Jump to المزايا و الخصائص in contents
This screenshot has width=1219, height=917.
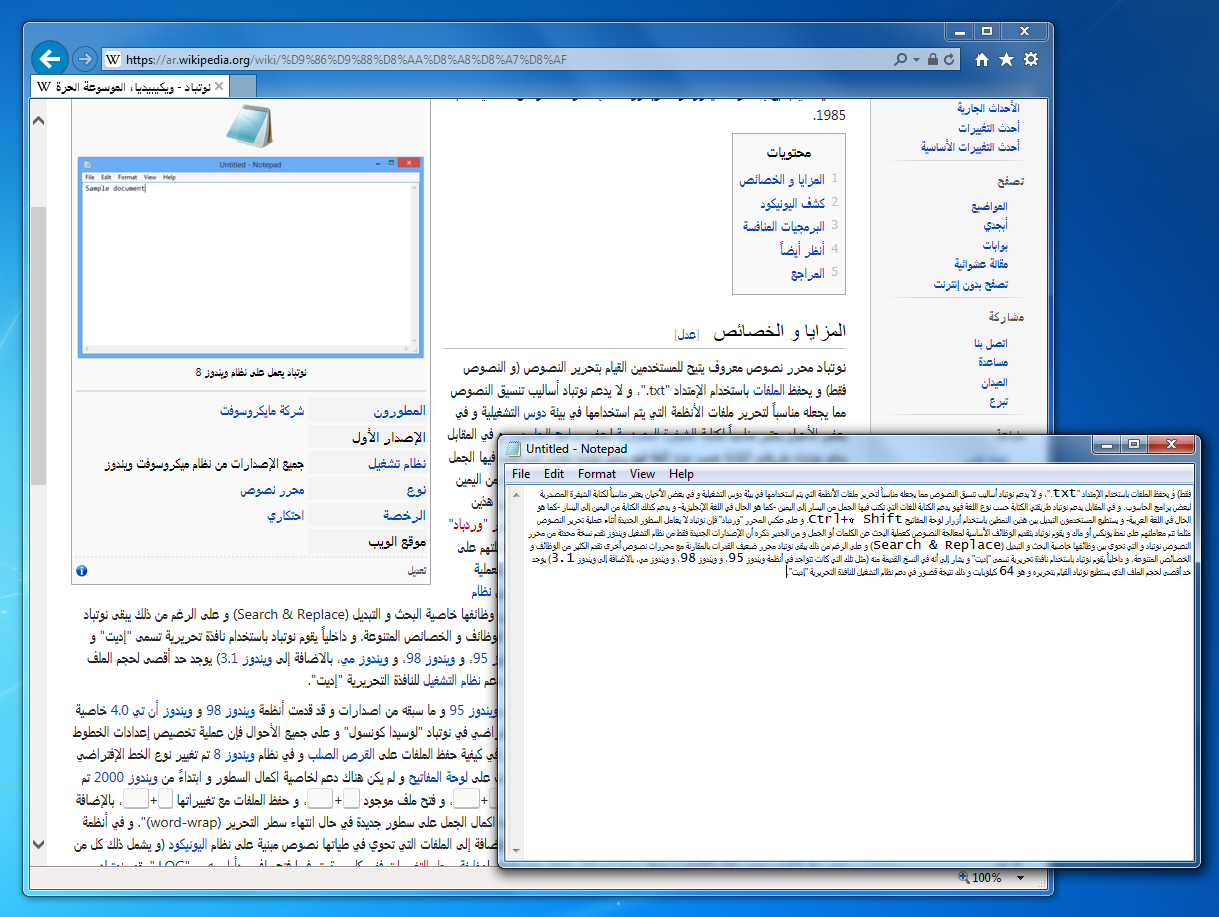[782, 180]
